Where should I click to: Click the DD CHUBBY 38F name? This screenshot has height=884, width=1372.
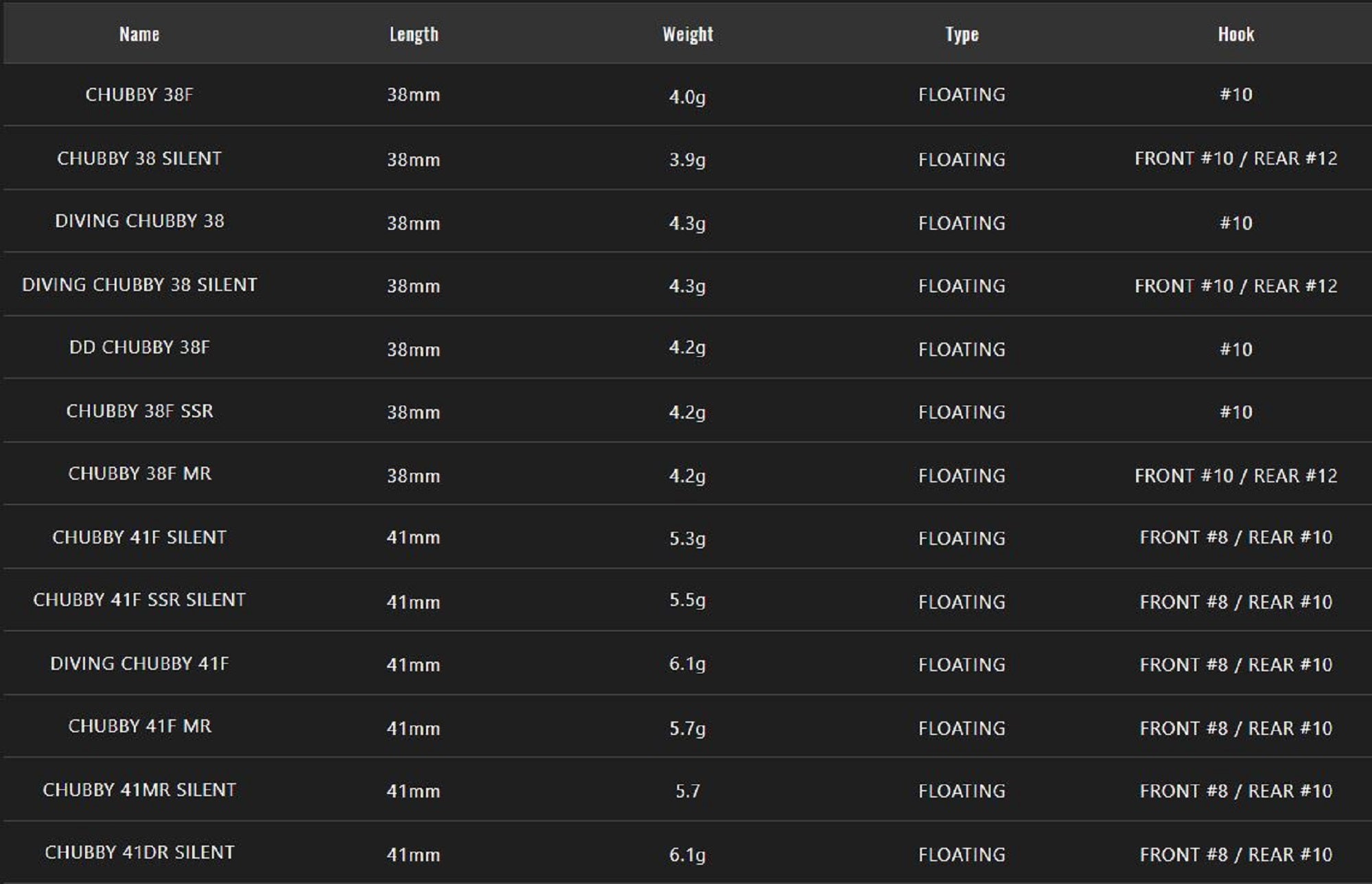pos(139,347)
